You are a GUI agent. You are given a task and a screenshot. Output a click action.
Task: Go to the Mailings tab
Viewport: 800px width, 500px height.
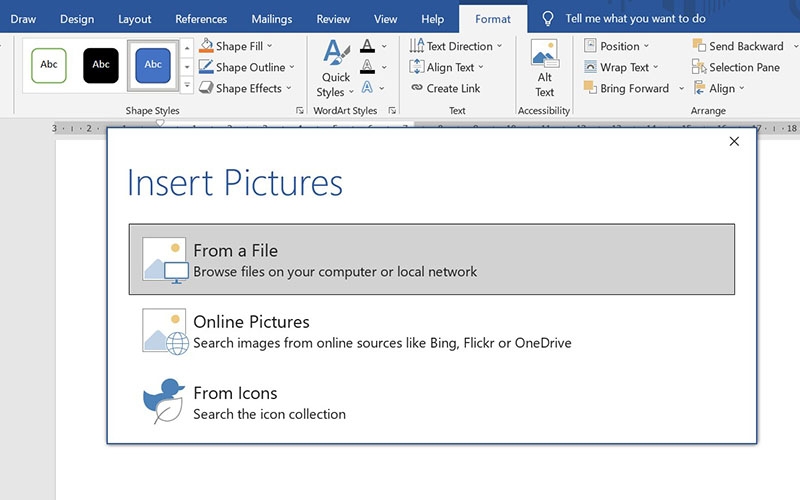click(271, 19)
